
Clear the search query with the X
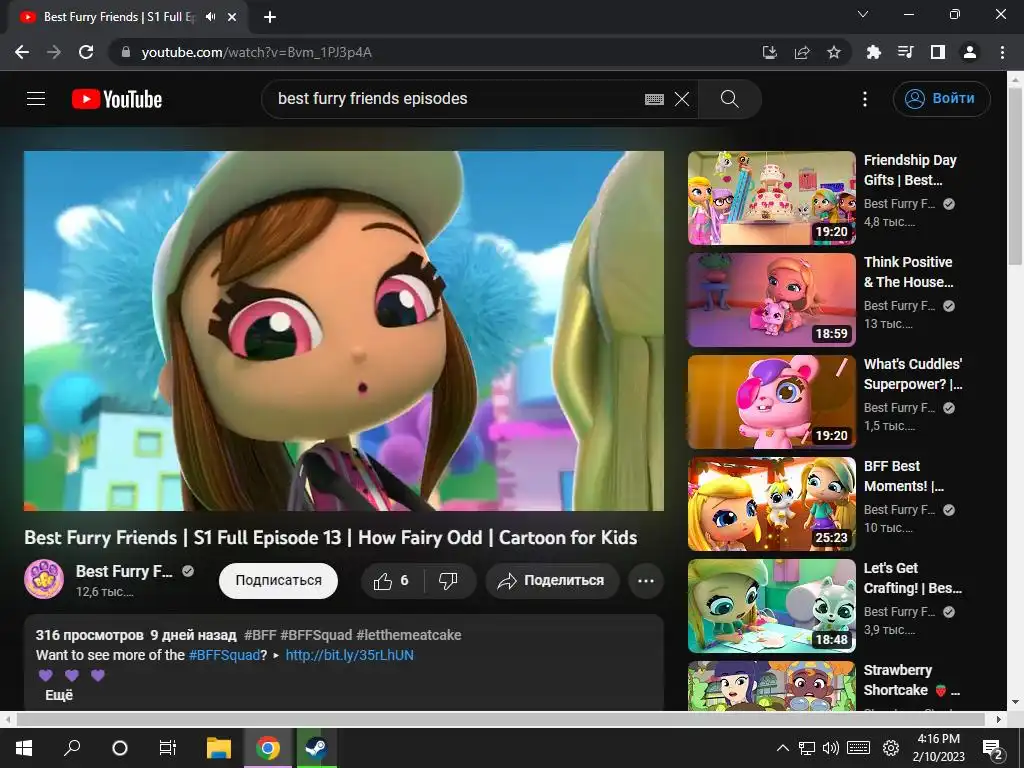coord(682,99)
